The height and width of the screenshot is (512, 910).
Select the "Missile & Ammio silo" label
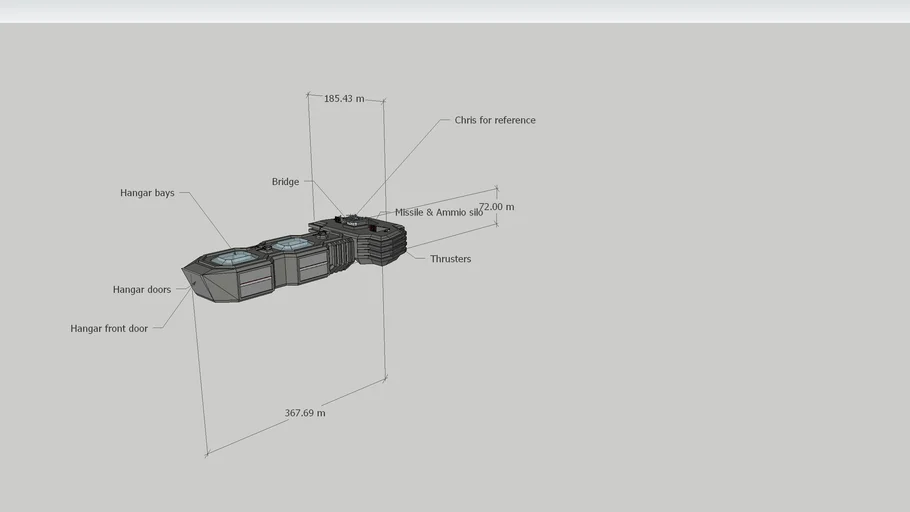click(x=438, y=212)
